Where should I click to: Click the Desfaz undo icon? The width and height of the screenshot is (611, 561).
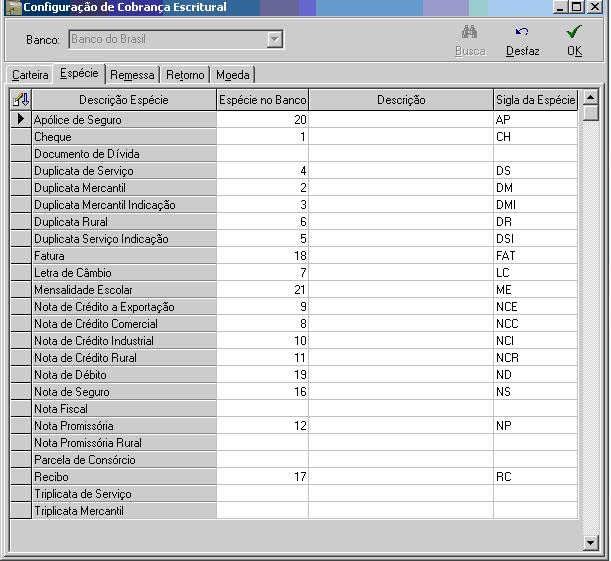(x=522, y=32)
